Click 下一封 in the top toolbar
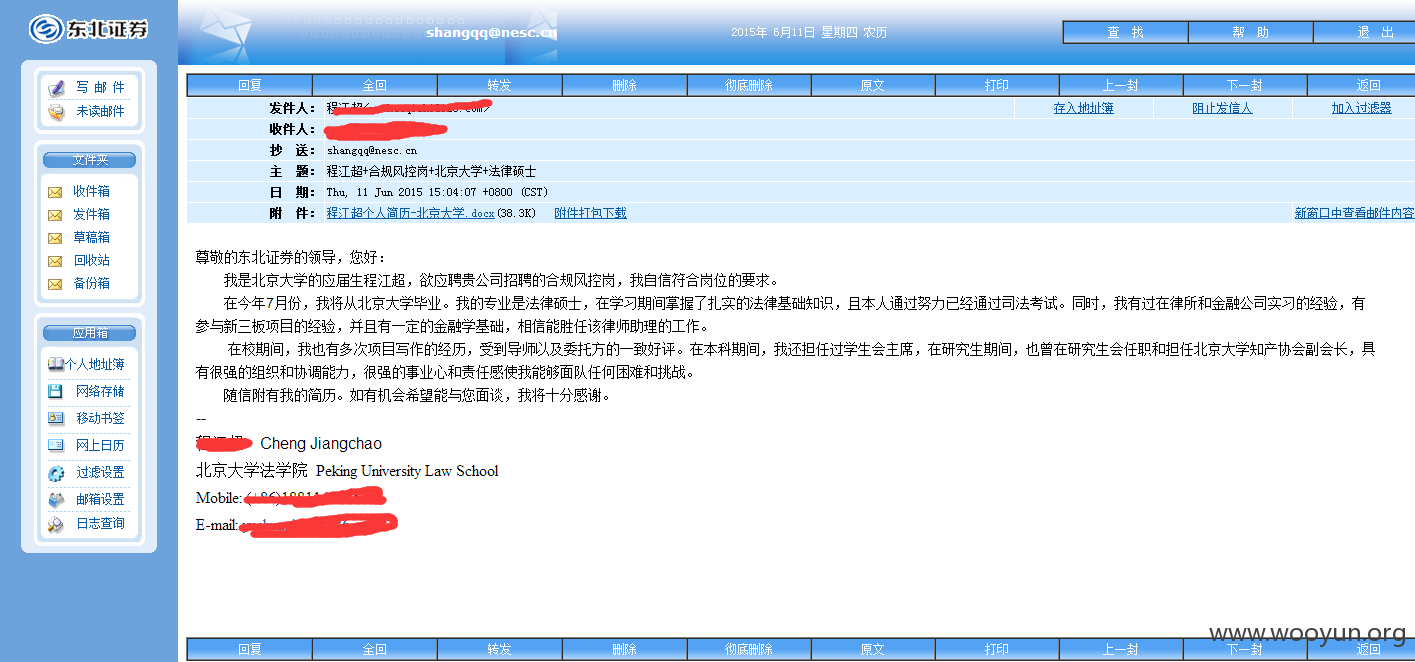 [x=1244, y=85]
